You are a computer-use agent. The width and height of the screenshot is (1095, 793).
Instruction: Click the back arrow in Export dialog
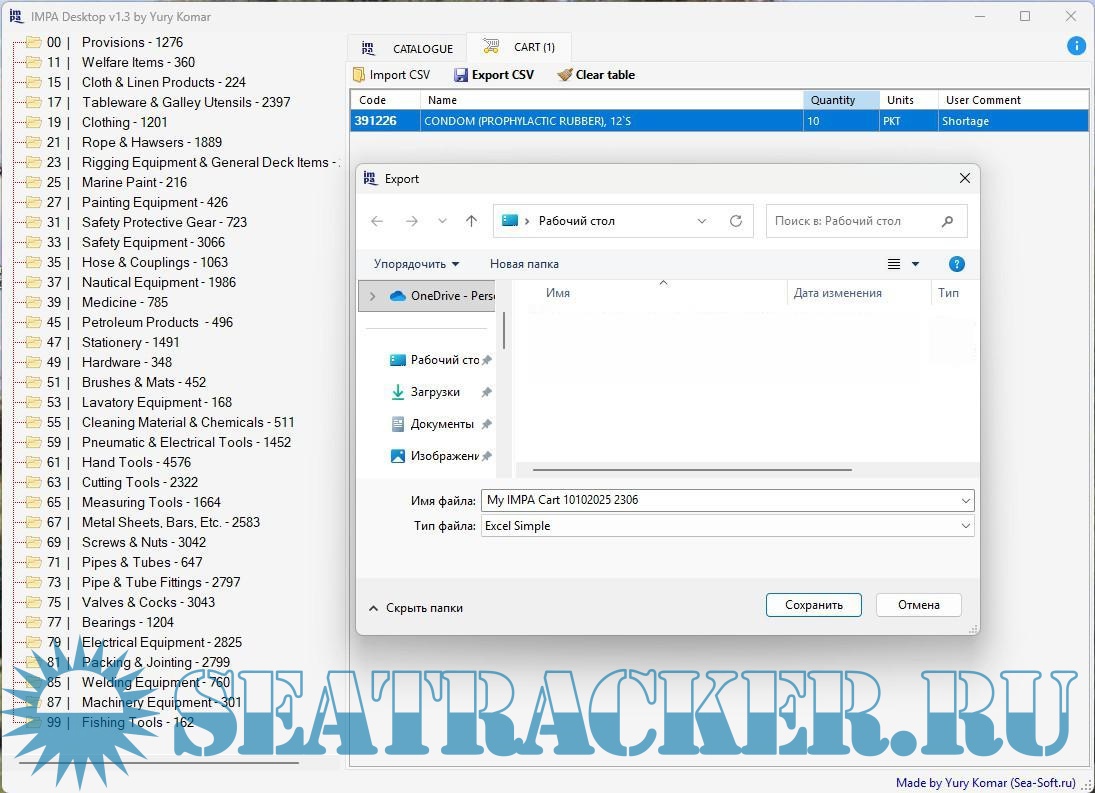click(x=377, y=221)
